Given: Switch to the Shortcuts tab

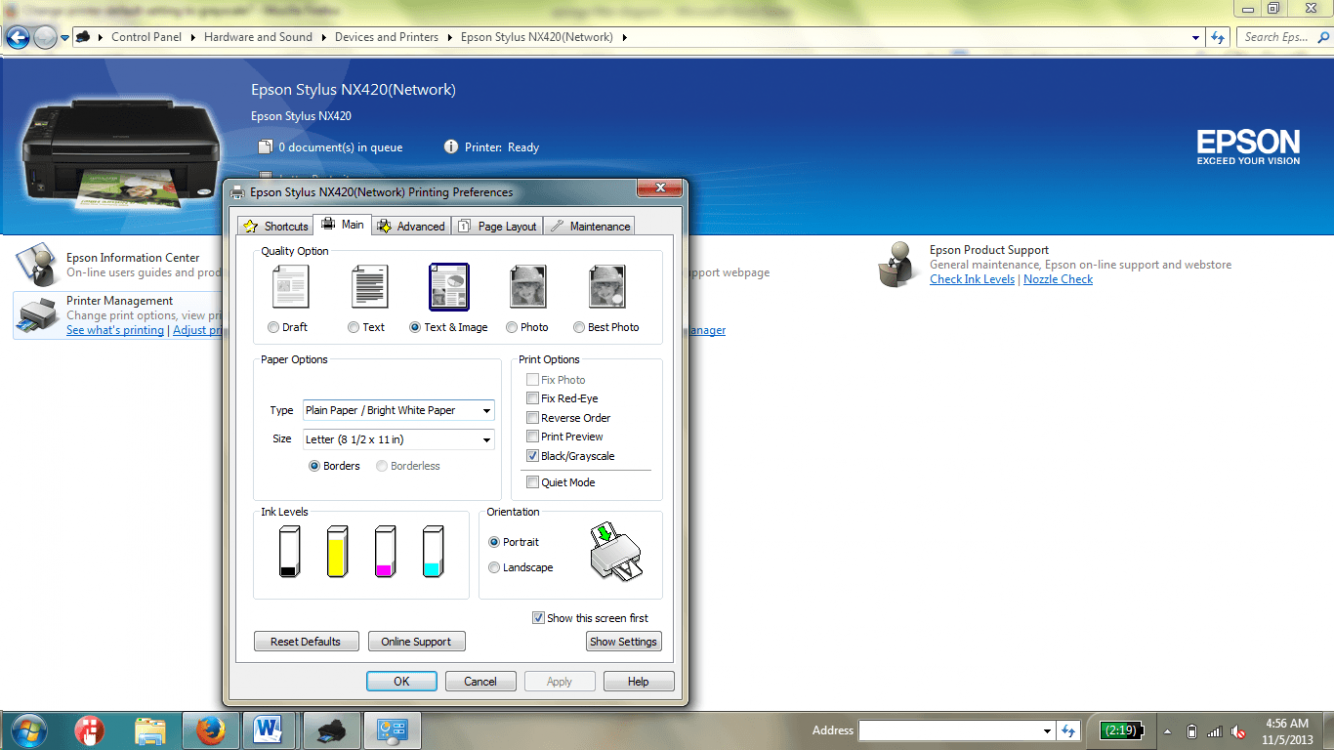Looking at the screenshot, I should pos(275,226).
